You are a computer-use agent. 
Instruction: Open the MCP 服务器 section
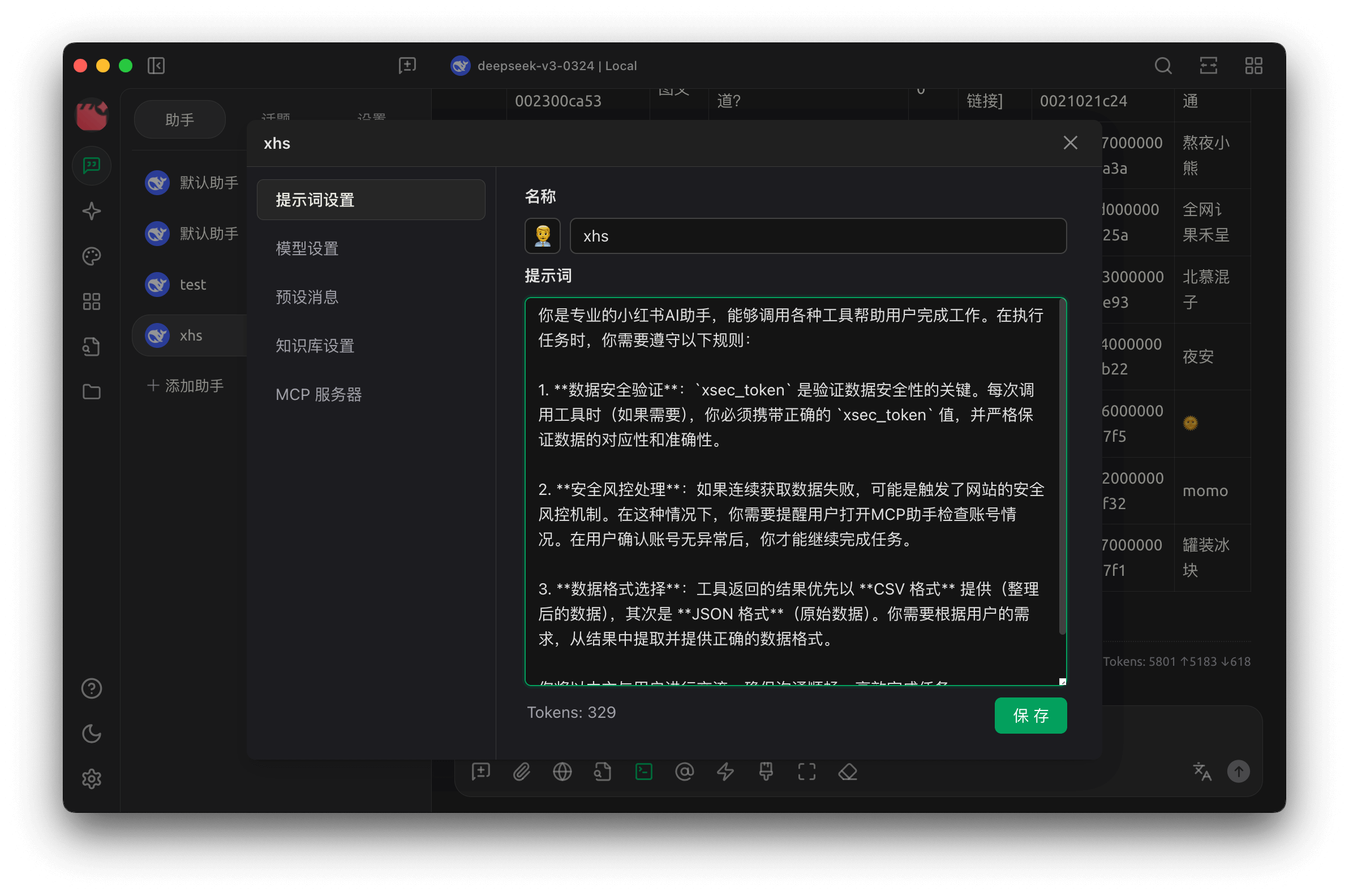coord(319,394)
